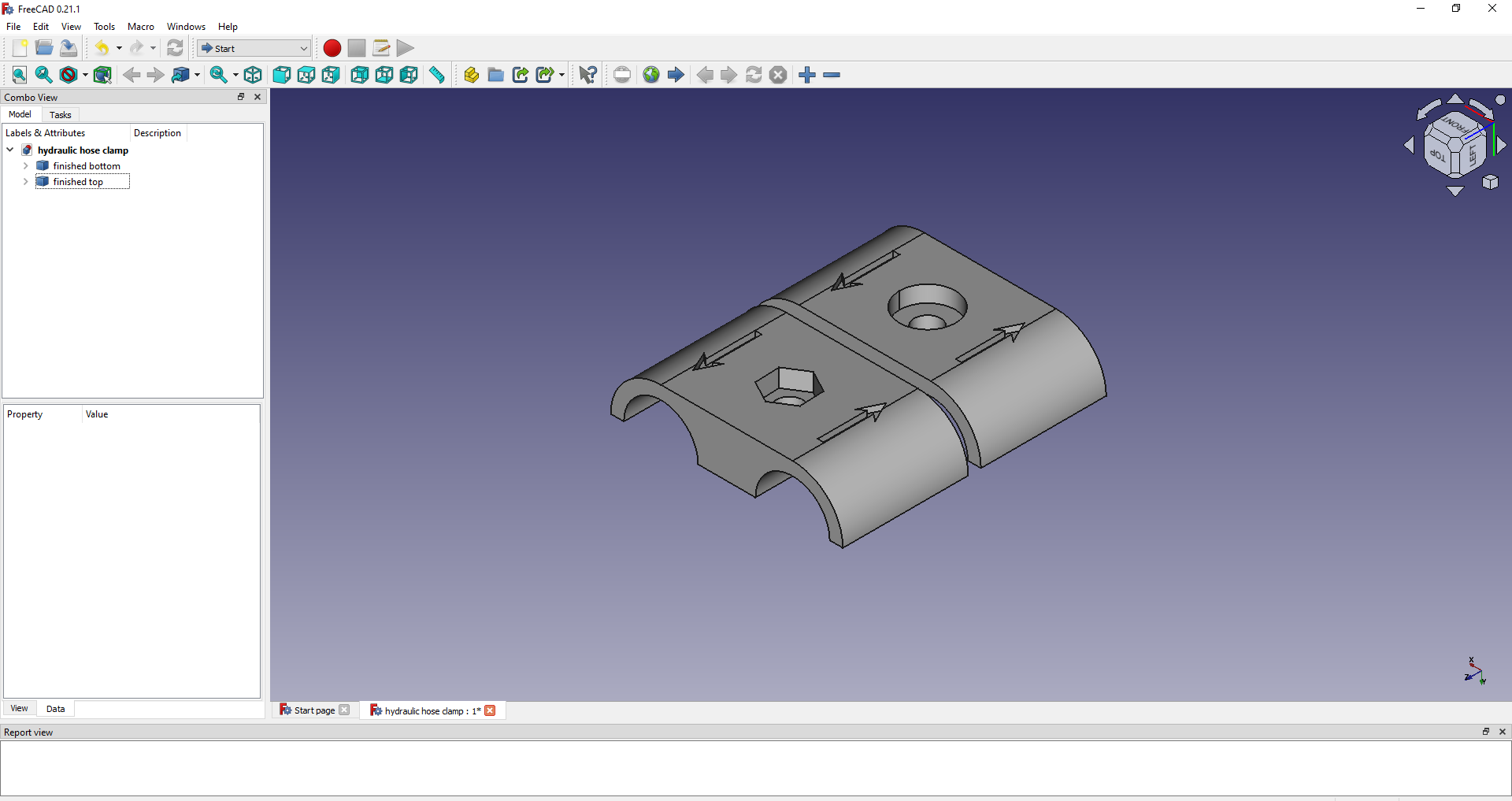The image size is (1512, 801).
Task: Collapse the hydraulic hose clamp node
Action: pos(9,150)
